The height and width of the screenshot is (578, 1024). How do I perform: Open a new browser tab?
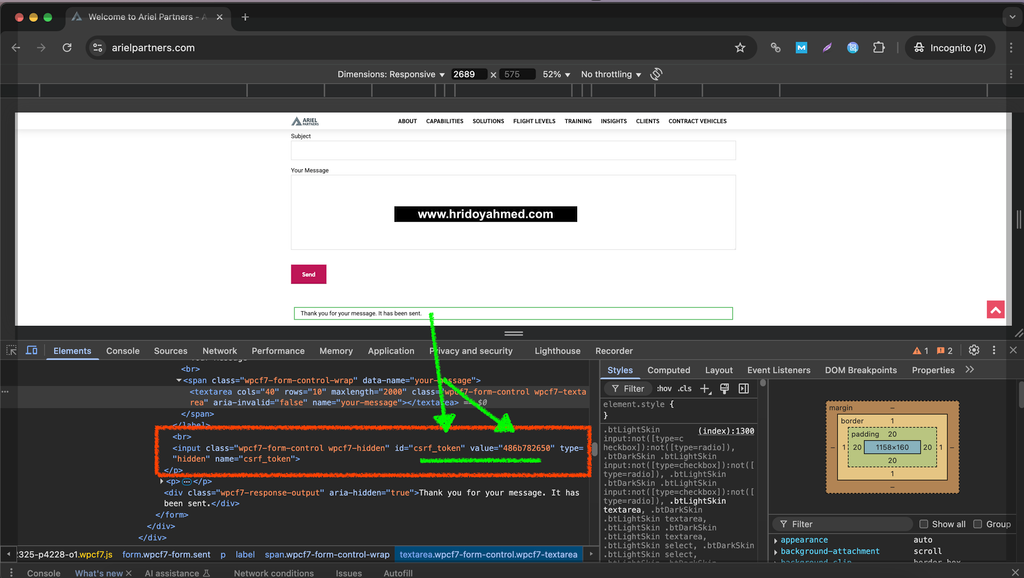[x=245, y=17]
